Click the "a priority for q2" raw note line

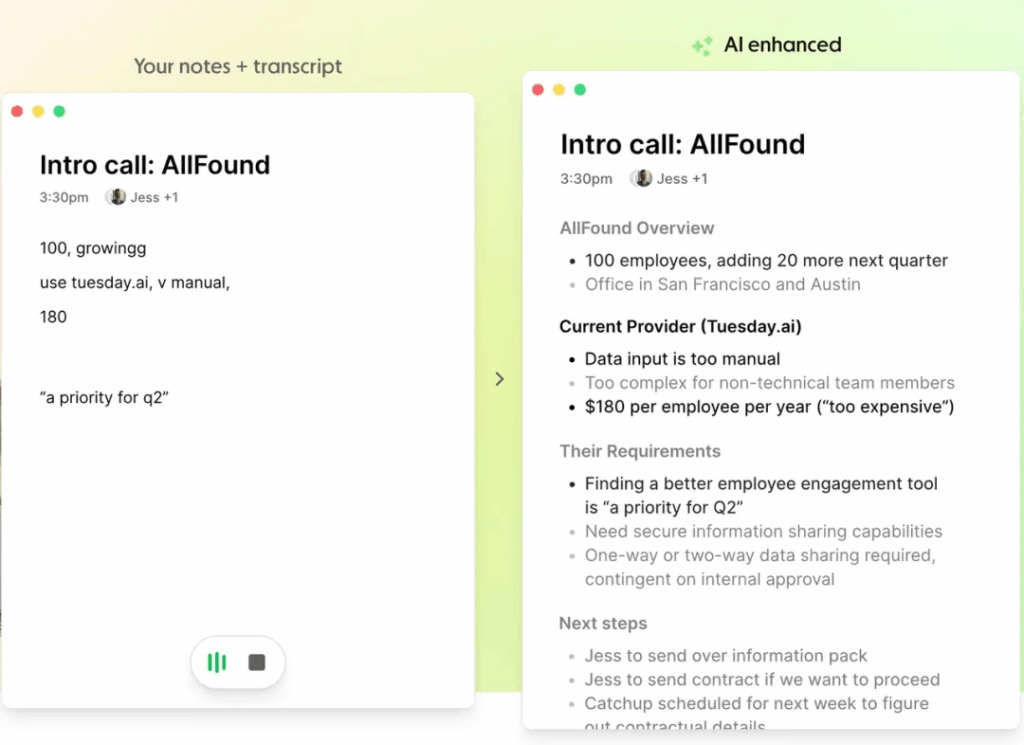pyautogui.click(x=104, y=397)
